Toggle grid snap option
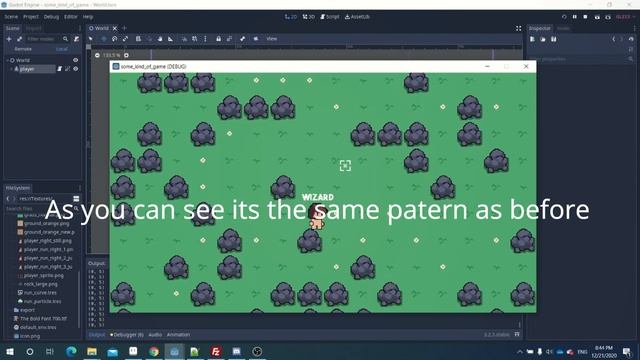This screenshot has height=360, width=640. [195, 39]
